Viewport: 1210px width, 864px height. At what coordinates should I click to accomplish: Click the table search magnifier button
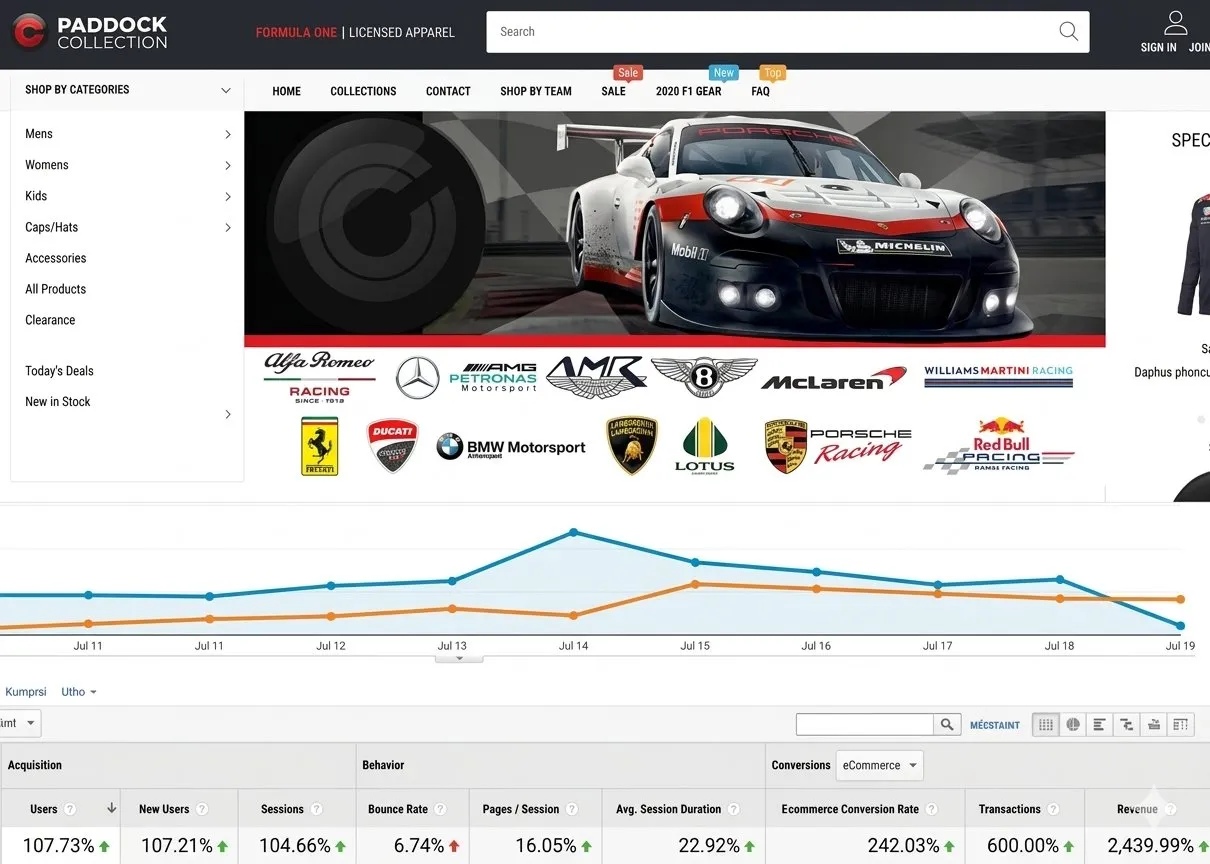pos(946,725)
